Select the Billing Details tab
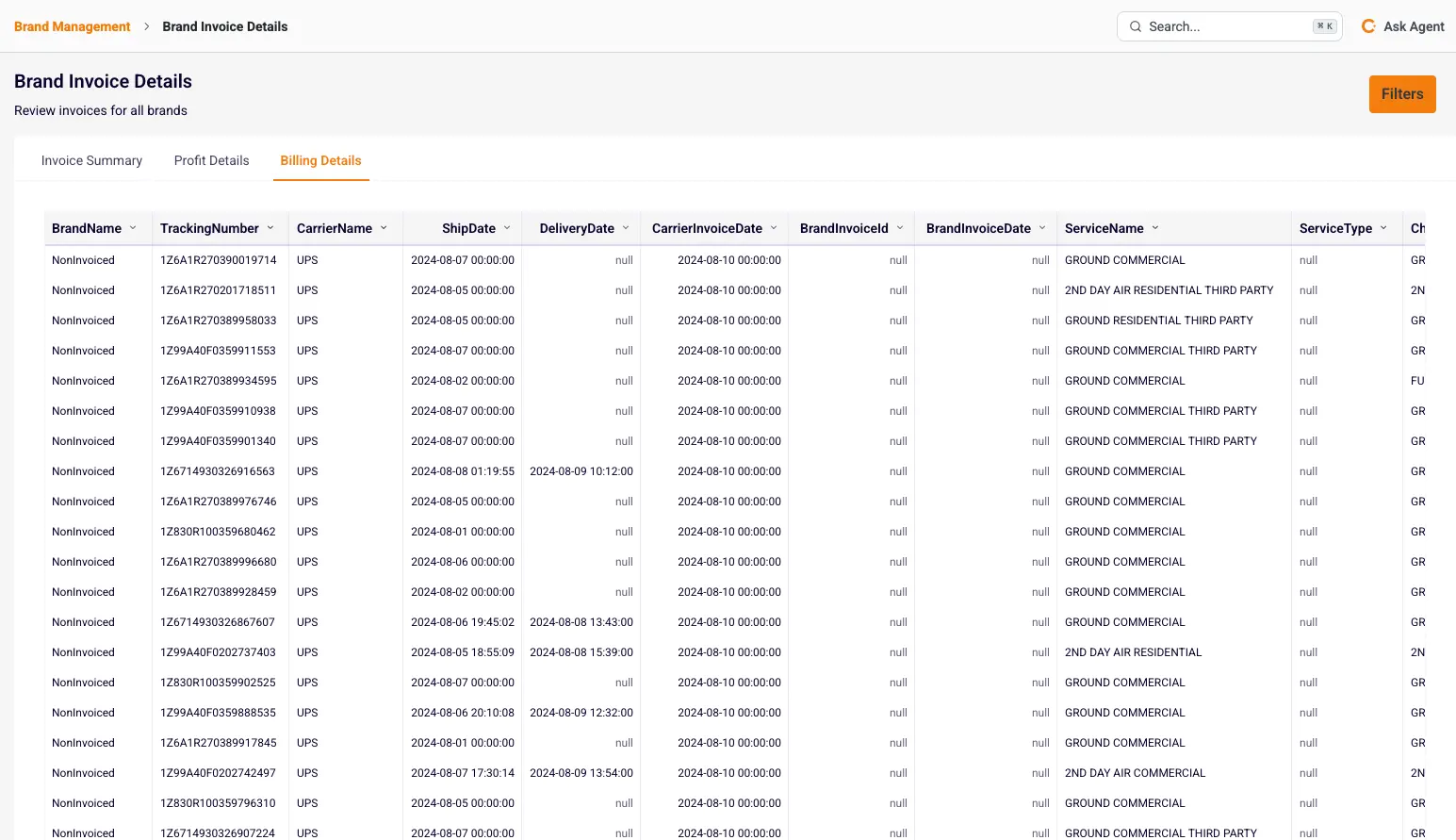 [x=320, y=160]
